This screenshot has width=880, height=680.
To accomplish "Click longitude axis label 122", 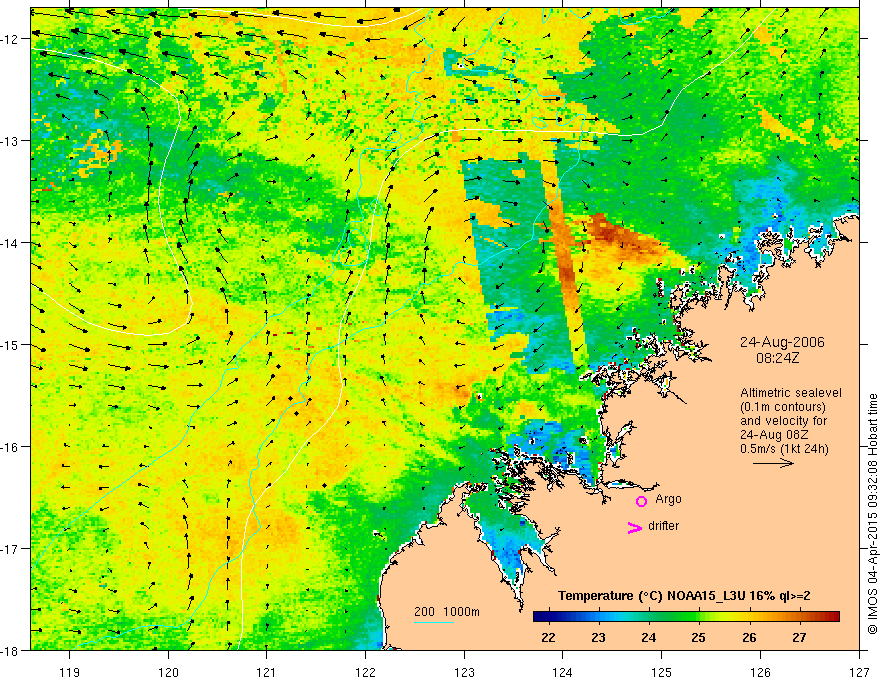I will (x=365, y=672).
